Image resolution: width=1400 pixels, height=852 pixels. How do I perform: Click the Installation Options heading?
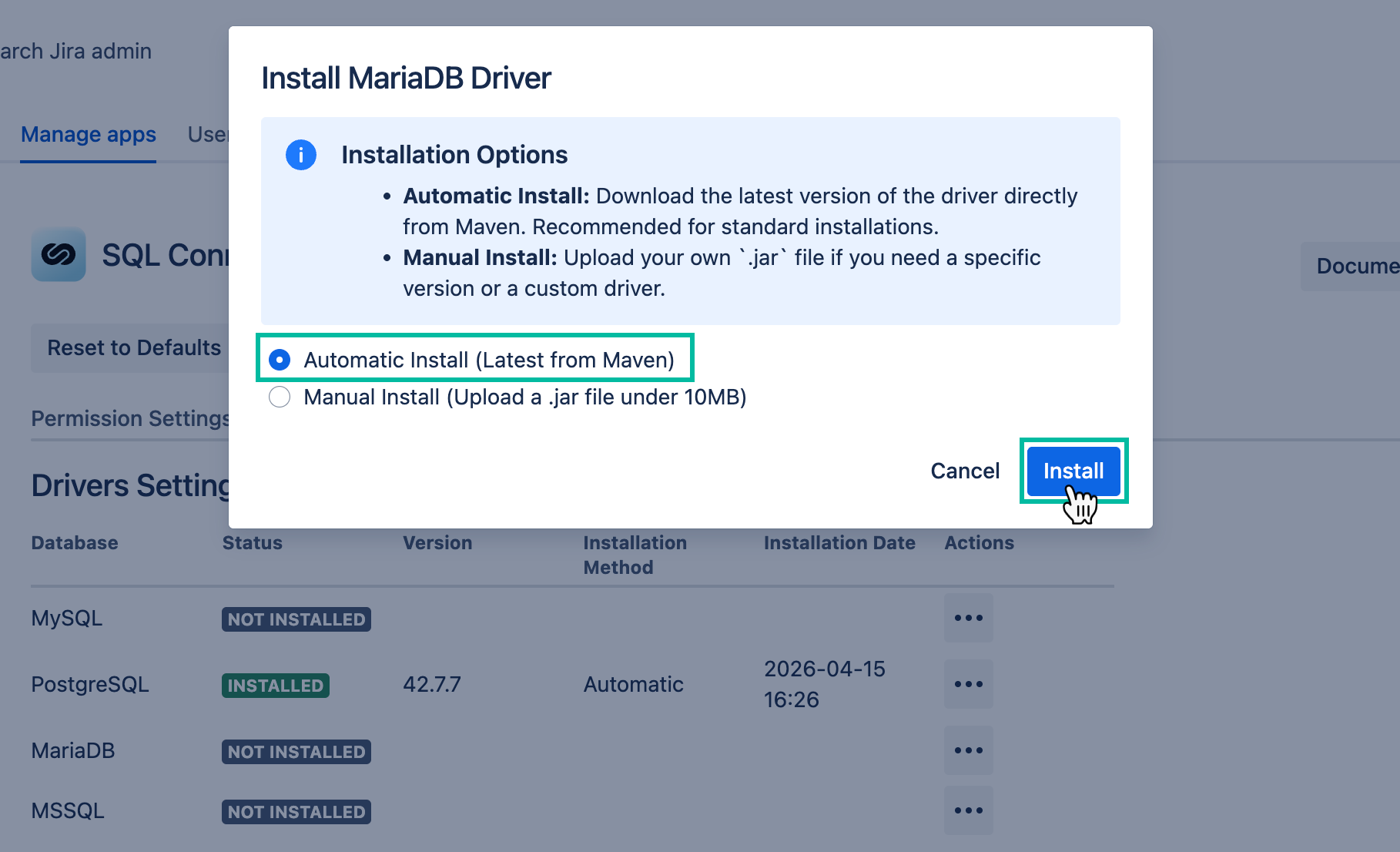pyautogui.click(x=454, y=155)
